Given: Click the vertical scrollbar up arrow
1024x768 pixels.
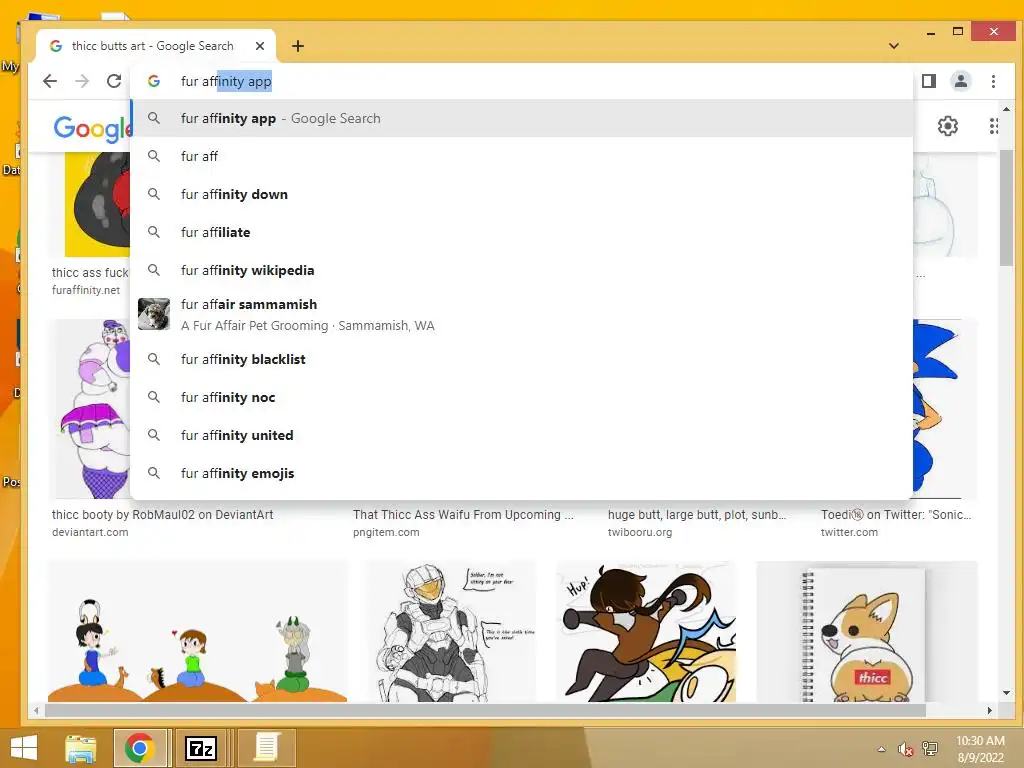Looking at the screenshot, I should pyautogui.click(x=1006, y=110).
